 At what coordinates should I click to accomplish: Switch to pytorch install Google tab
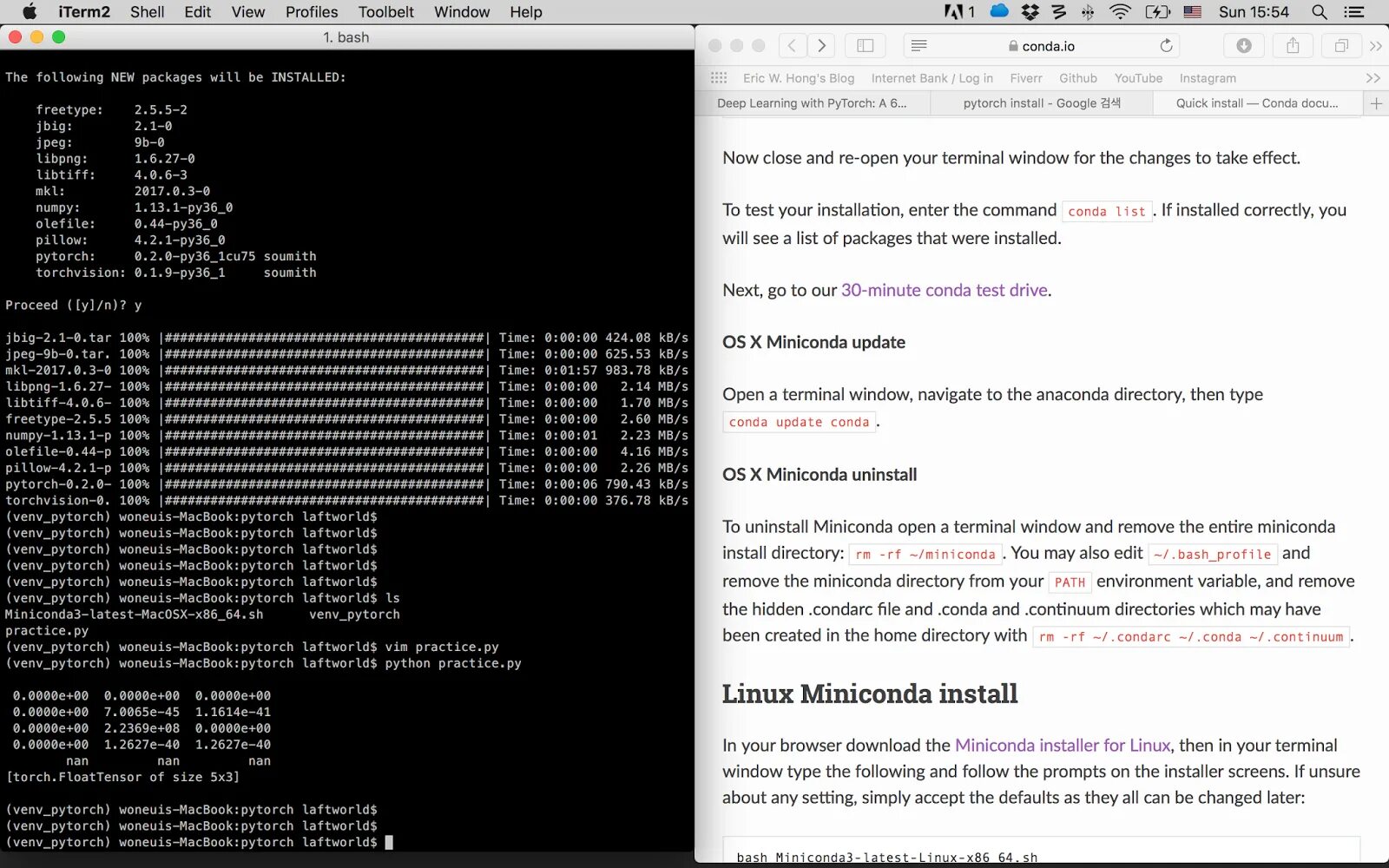click(1042, 103)
